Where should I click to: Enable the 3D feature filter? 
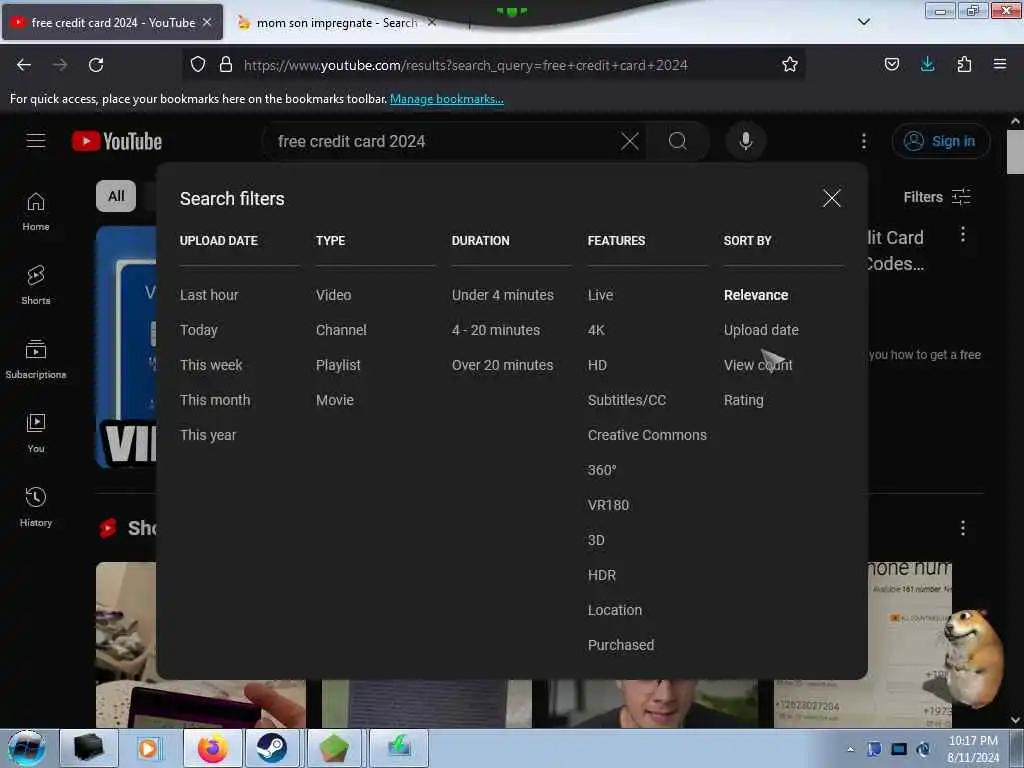point(596,540)
